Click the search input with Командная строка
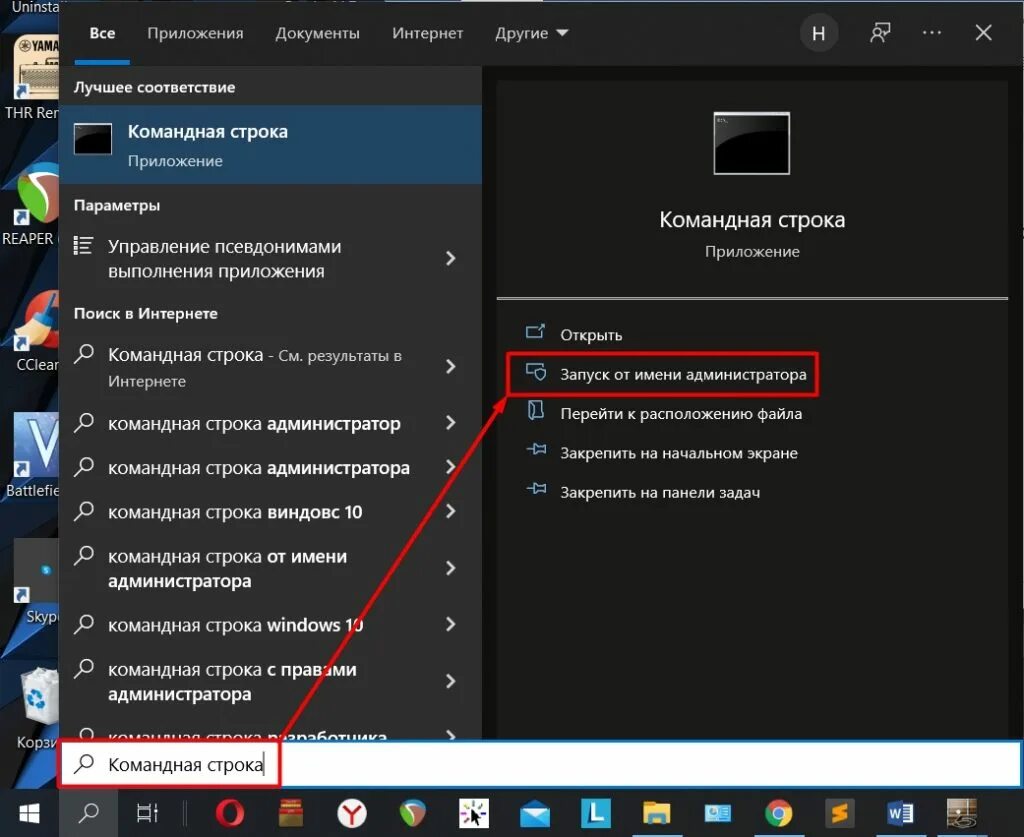Image resolution: width=1024 pixels, height=837 pixels. (541, 764)
